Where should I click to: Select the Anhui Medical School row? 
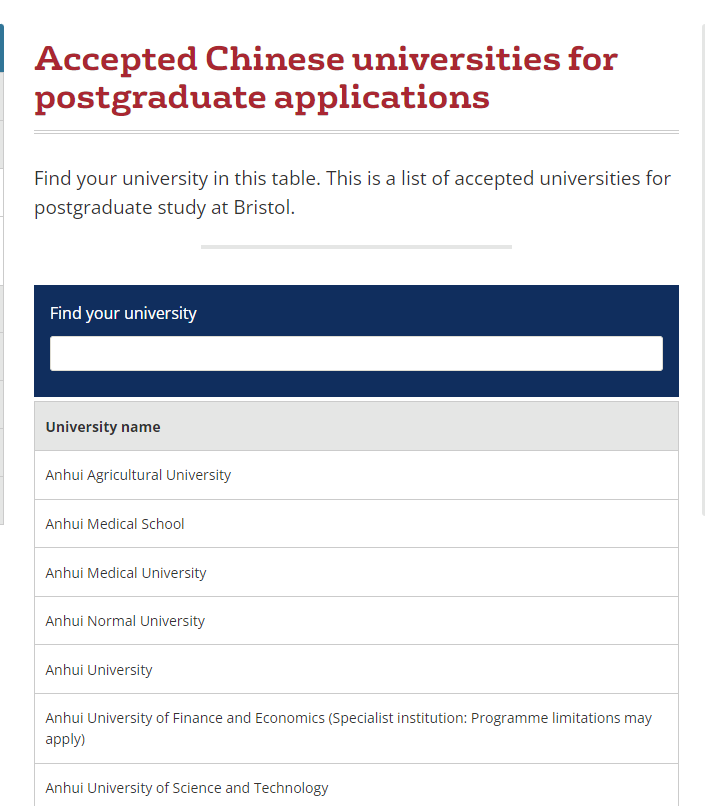pyautogui.click(x=356, y=523)
